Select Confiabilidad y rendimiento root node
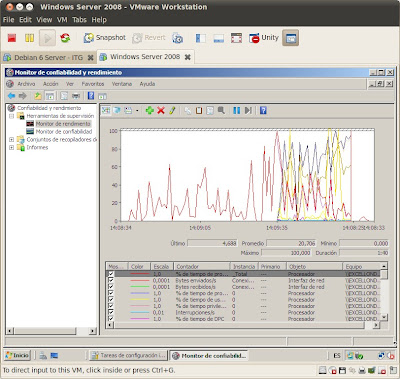The width and height of the screenshot is (400, 379). pos(49,108)
